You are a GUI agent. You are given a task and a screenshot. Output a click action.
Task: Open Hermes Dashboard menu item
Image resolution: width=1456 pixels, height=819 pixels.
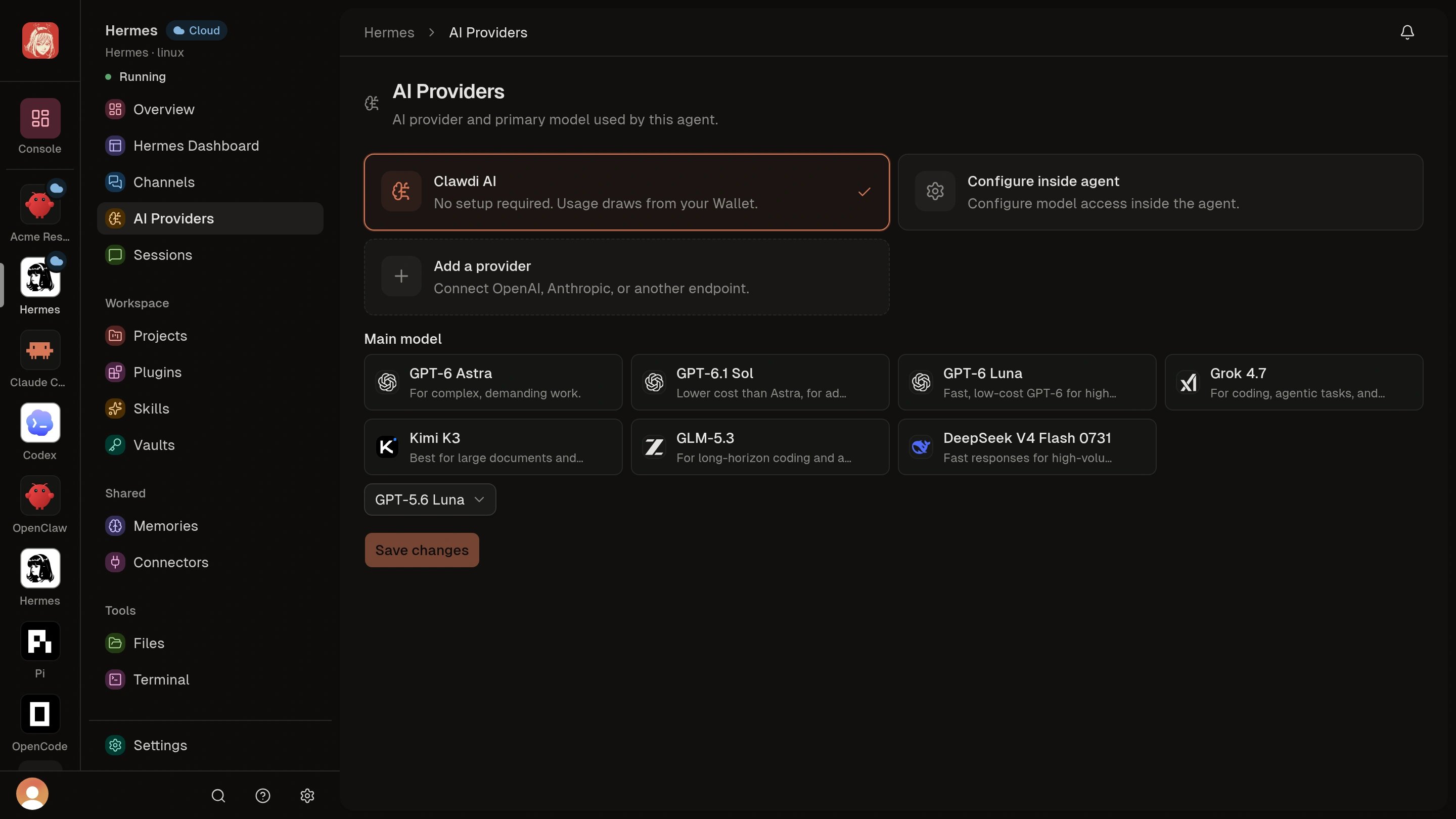pos(210,146)
